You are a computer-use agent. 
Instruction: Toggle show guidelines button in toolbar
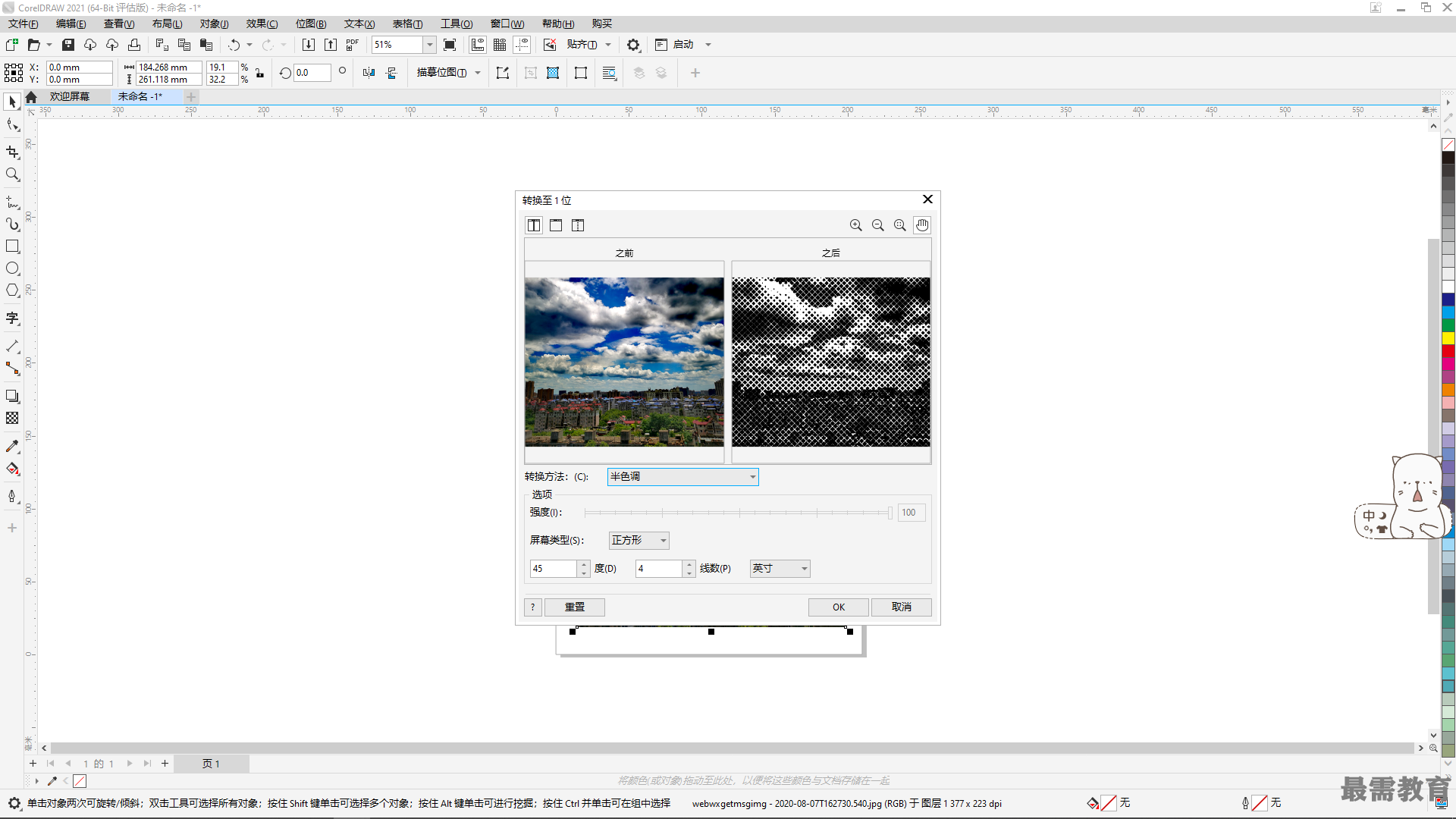tap(522, 45)
